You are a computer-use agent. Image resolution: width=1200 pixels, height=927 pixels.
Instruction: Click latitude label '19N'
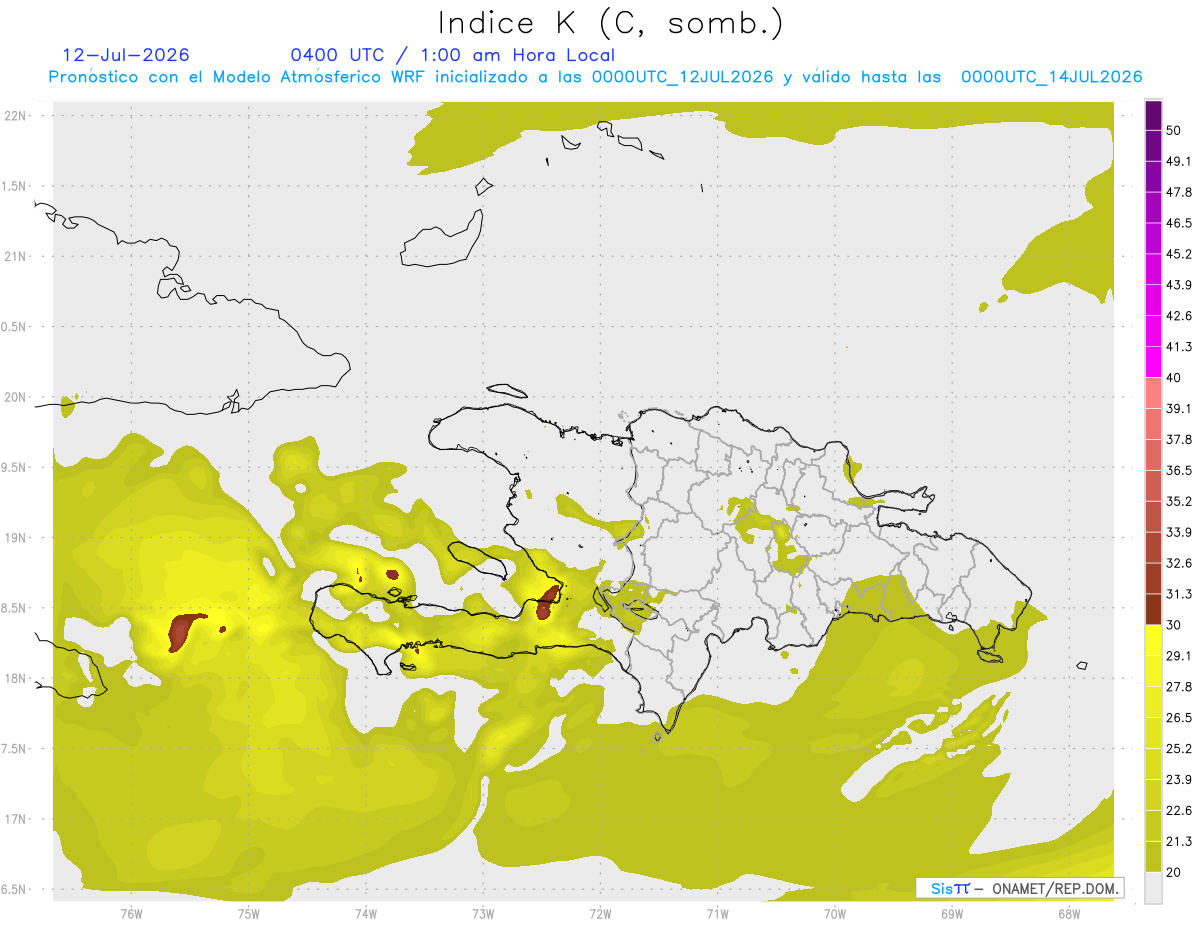point(15,538)
